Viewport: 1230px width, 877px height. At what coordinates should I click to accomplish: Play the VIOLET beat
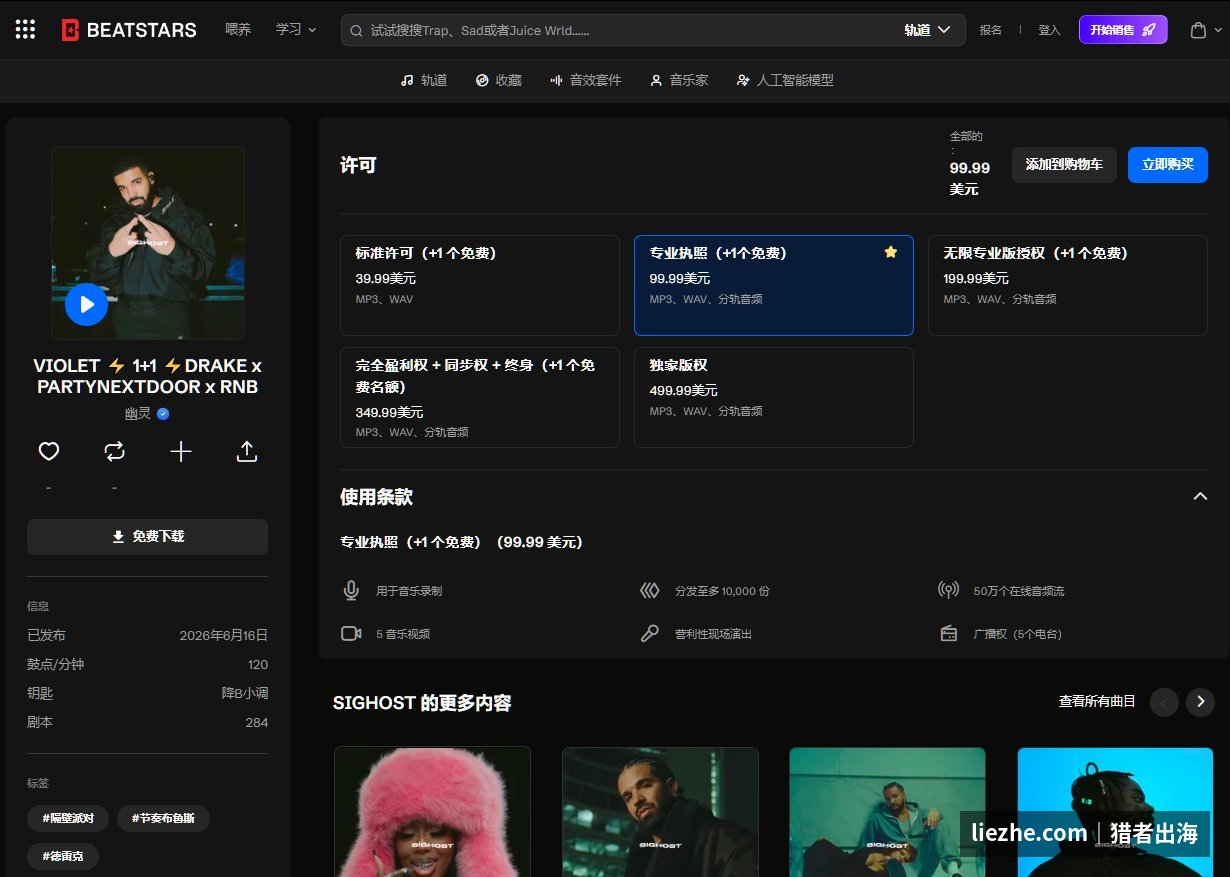tap(86, 304)
